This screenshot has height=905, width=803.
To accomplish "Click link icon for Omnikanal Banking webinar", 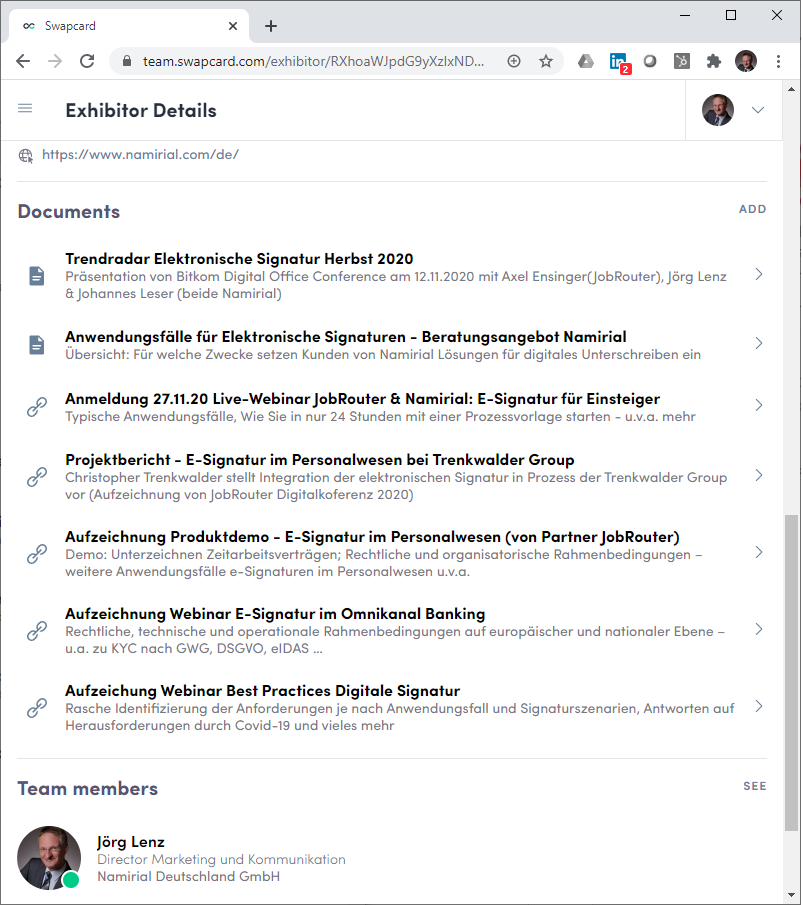I will 37,631.
